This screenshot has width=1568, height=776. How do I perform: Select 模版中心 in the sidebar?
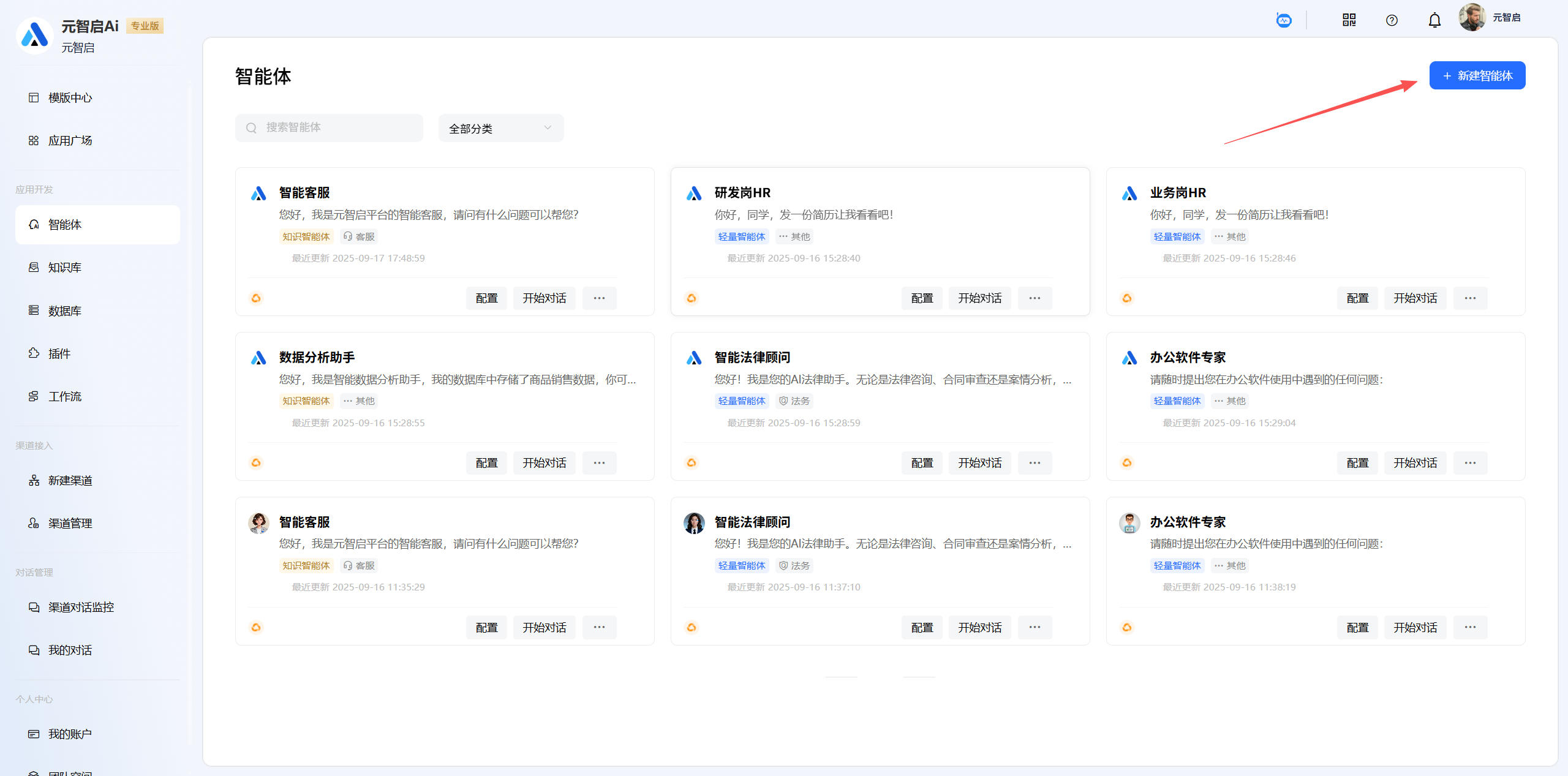[70, 98]
